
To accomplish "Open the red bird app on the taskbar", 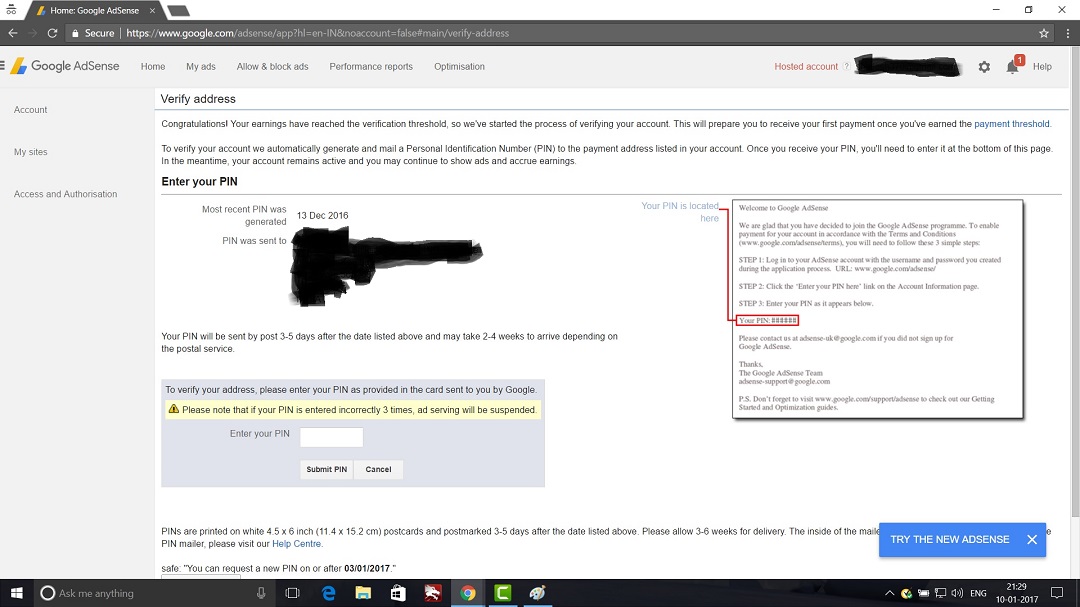I will (433, 593).
